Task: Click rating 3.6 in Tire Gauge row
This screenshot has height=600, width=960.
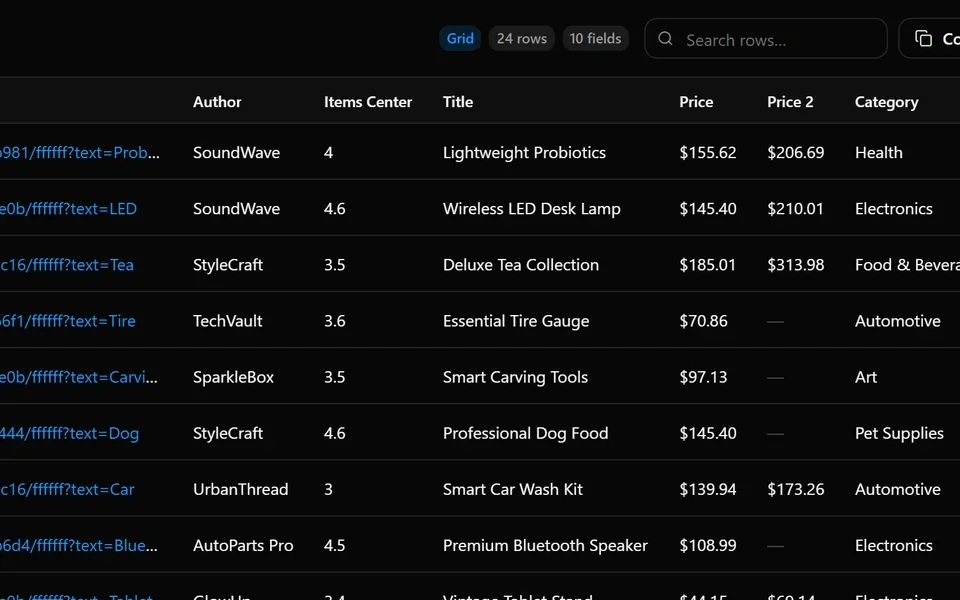Action: [x=335, y=321]
